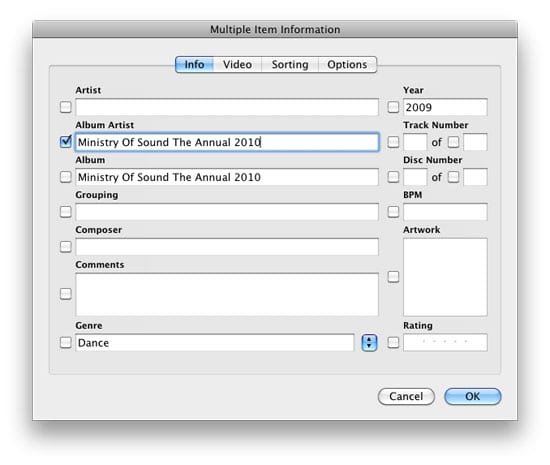This screenshot has height=465, width=550.
Task: Click the Genre field showing Dance
Action: pyautogui.click(x=215, y=343)
